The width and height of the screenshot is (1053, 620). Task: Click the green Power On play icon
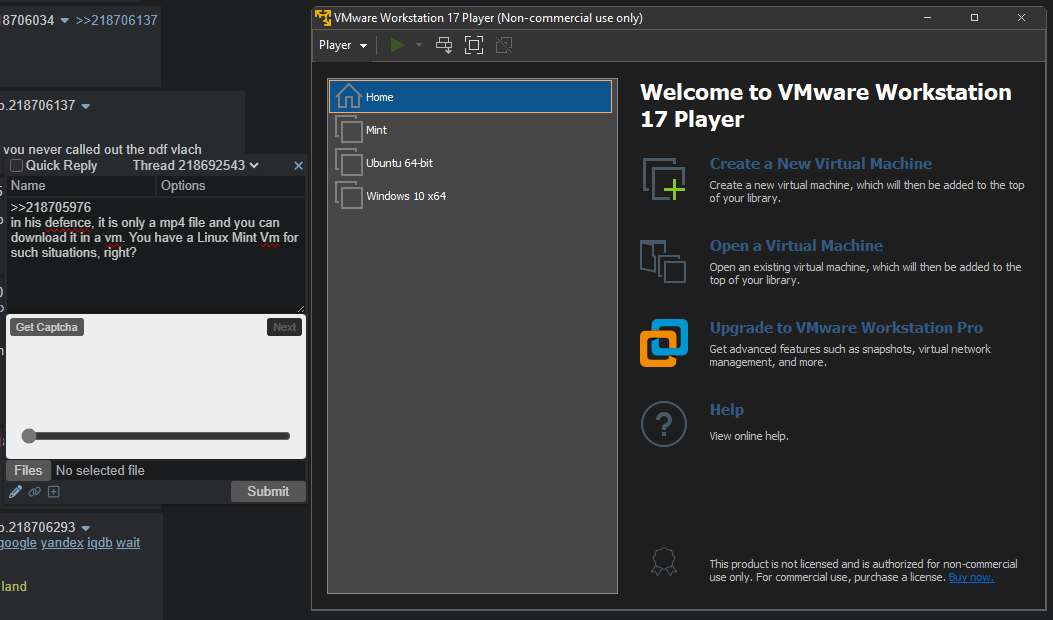pyautogui.click(x=398, y=45)
